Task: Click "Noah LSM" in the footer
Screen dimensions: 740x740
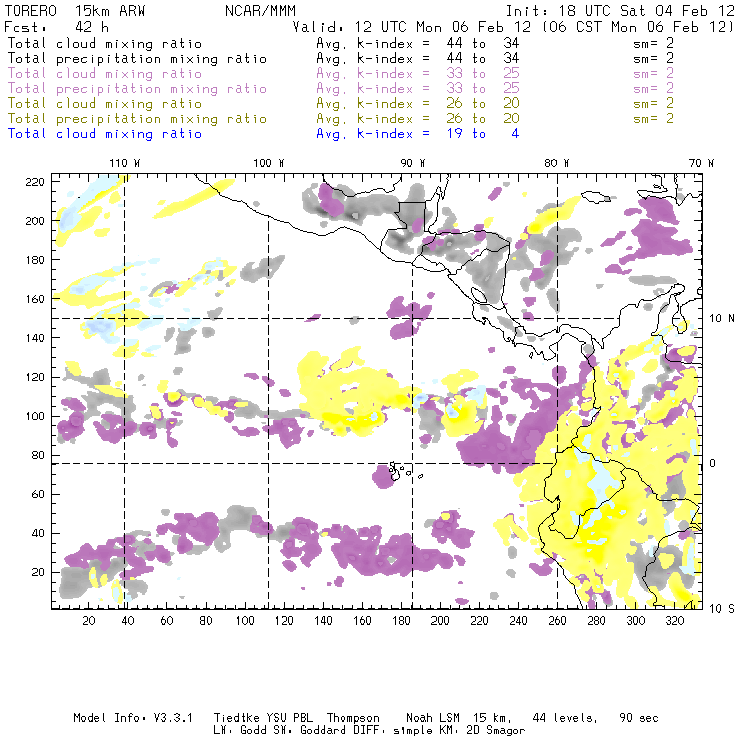Action: coord(432,718)
